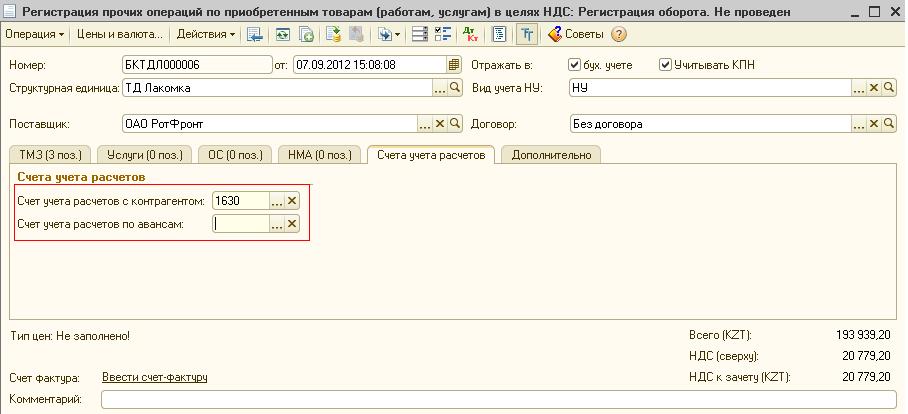Click the Ввести счет-фактуру link
The height and width of the screenshot is (414, 908).
[x=154, y=377]
